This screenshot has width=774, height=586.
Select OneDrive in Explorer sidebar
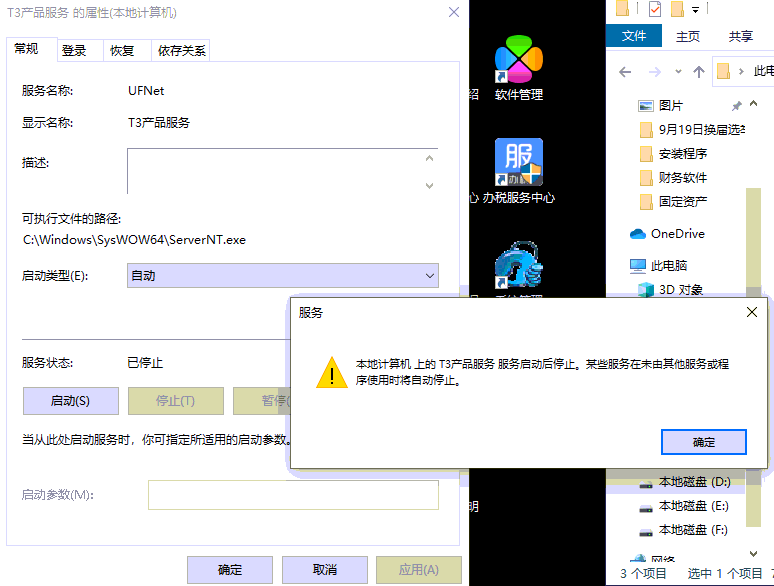[x=678, y=234]
